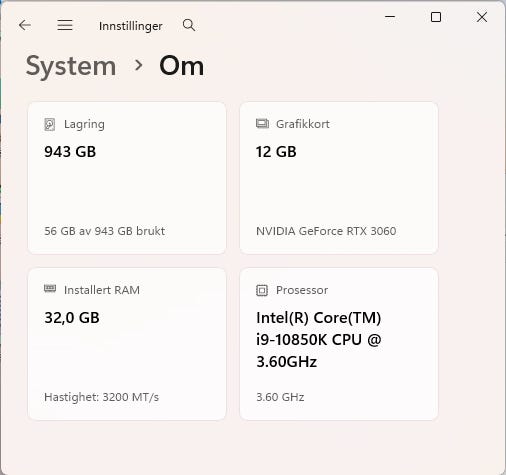
Task: Open the Grafikkort 12 GB card
Action: (x=339, y=178)
